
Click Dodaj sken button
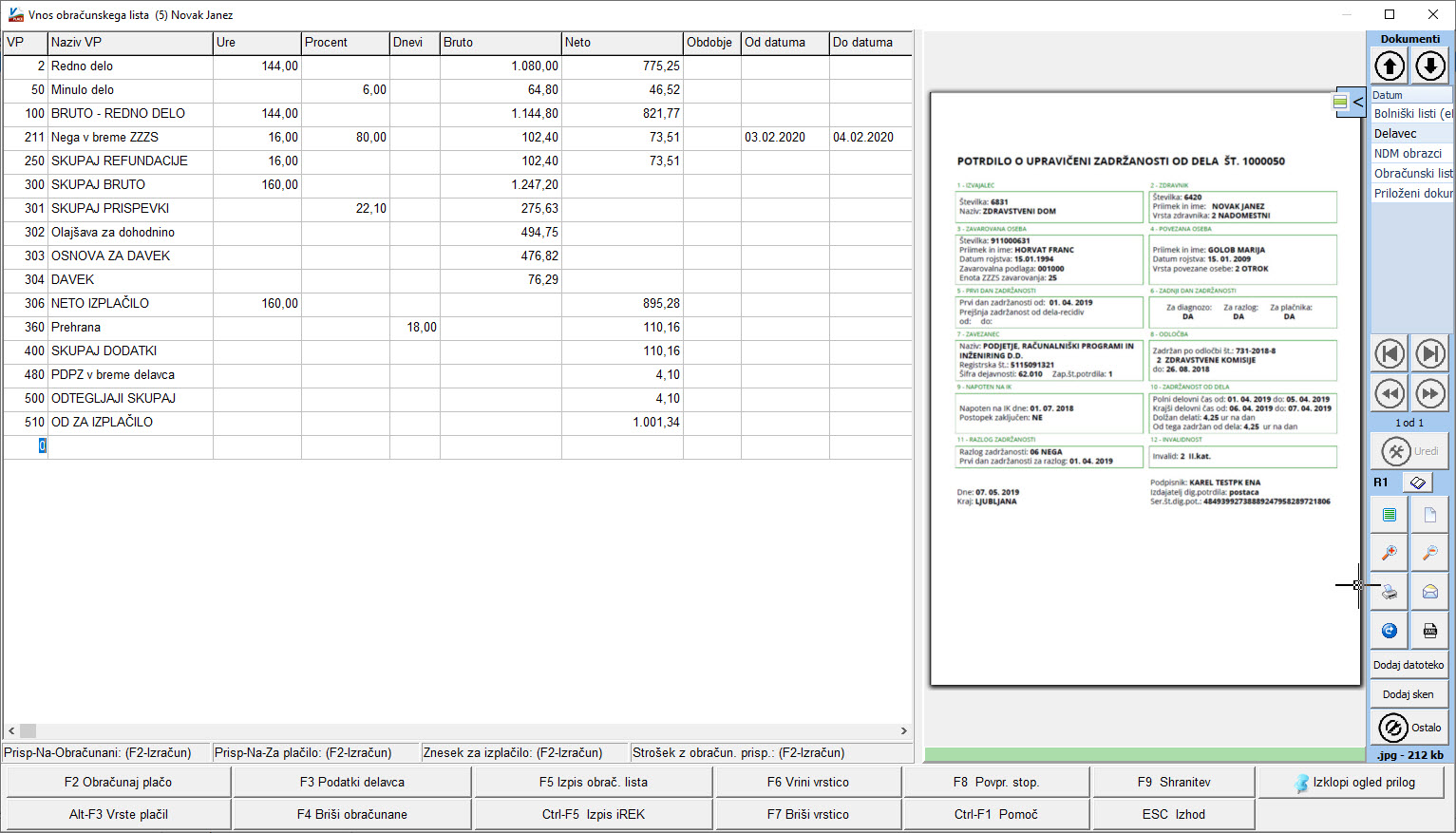tap(1409, 694)
